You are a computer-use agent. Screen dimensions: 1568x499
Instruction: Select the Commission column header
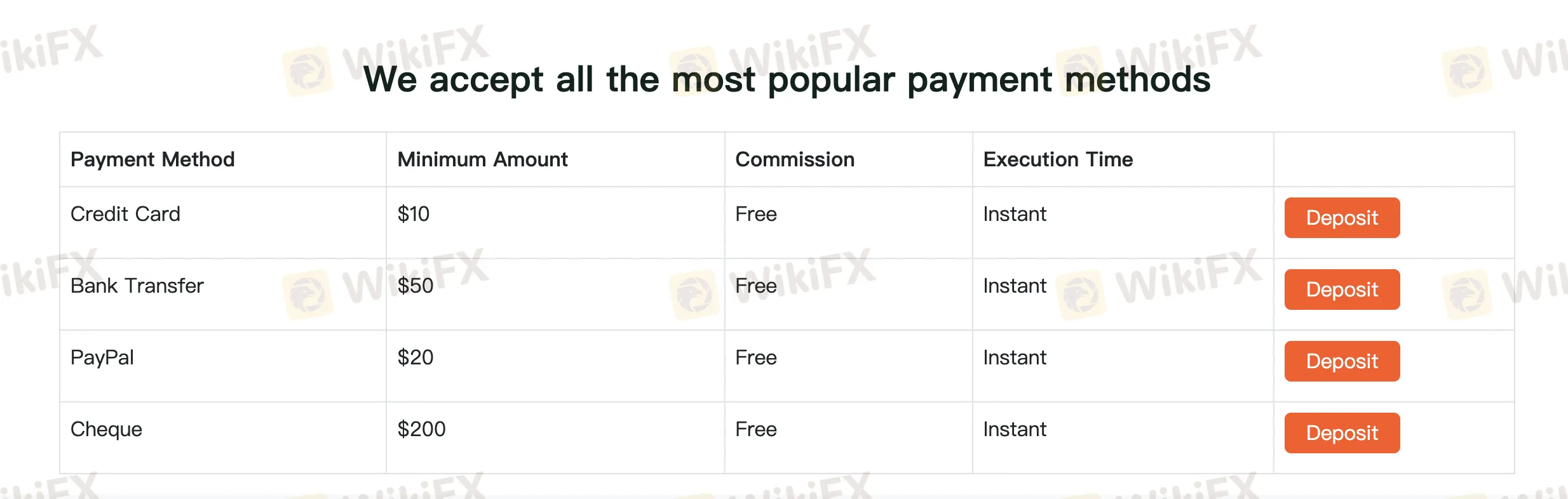794,159
